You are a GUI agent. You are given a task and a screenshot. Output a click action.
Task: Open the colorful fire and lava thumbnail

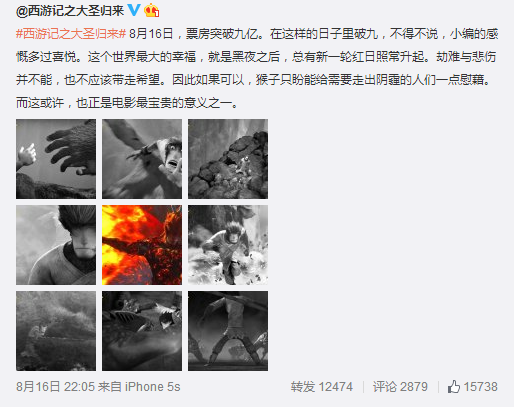tap(142, 245)
